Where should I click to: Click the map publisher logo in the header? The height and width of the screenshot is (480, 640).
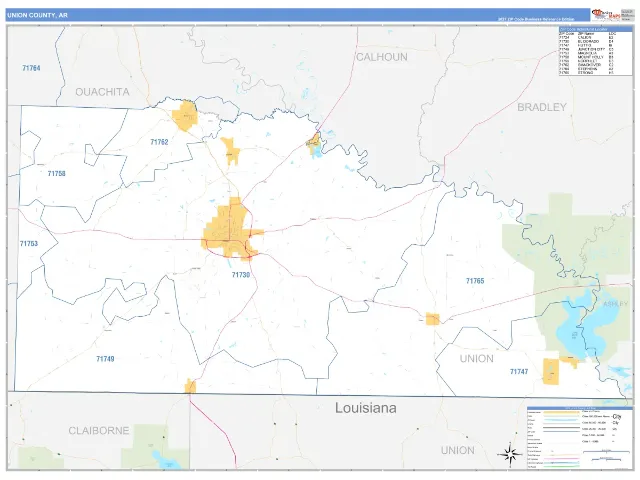[606, 15]
